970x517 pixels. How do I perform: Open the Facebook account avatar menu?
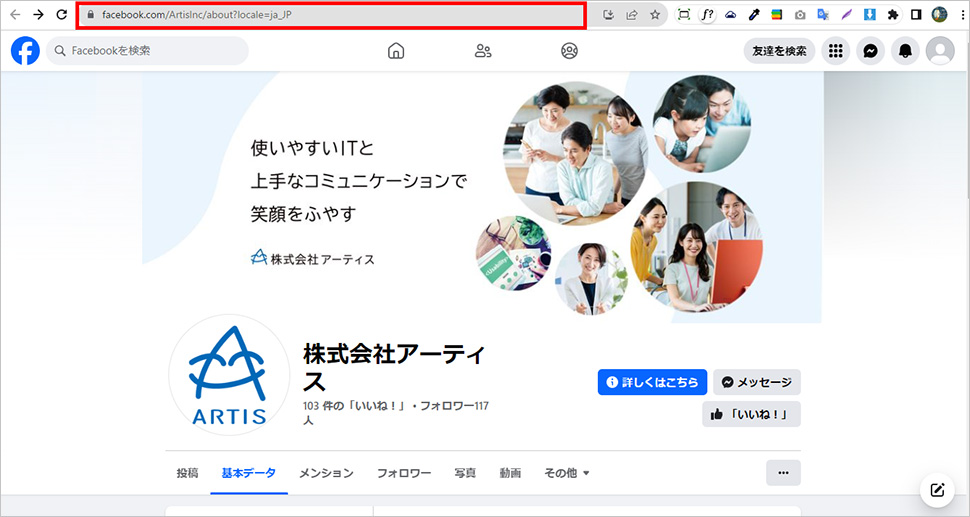pos(940,51)
